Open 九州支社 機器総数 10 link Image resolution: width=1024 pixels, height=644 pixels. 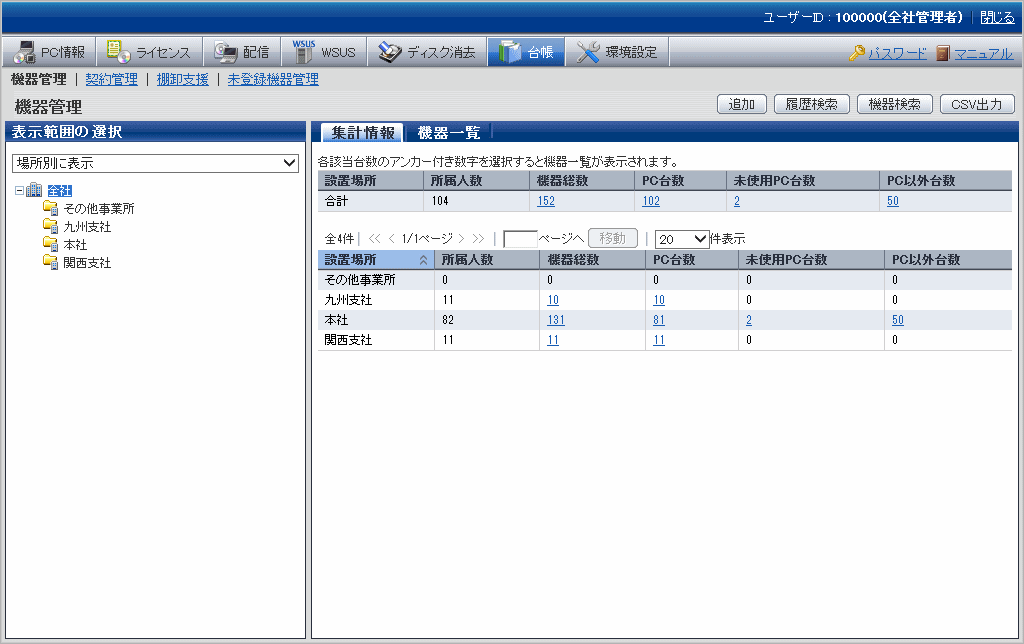(553, 300)
